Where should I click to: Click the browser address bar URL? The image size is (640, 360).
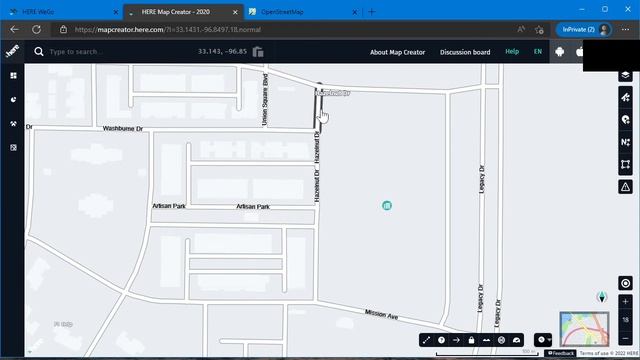coord(167,30)
